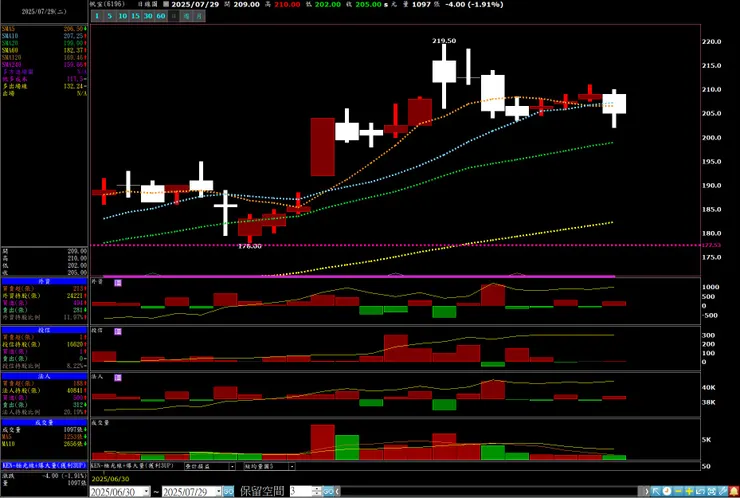
Task: Click the left chevron after second GO
Action: tap(337, 491)
